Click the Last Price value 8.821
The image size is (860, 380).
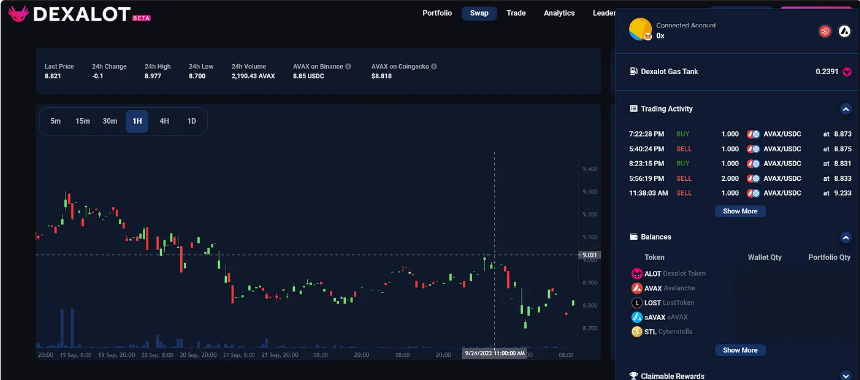(53, 76)
